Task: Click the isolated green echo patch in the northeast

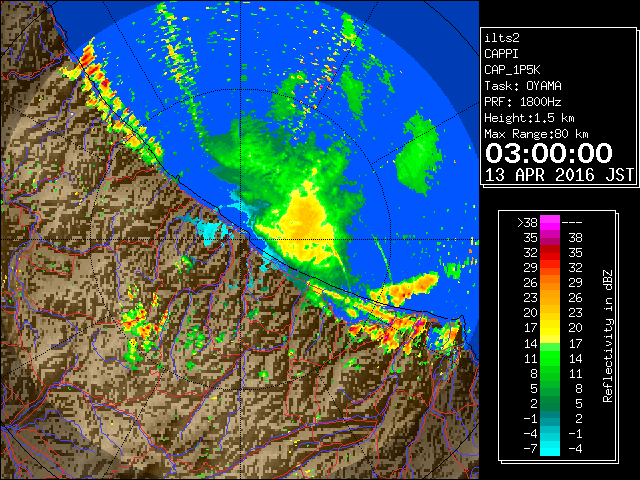Action: point(420,153)
